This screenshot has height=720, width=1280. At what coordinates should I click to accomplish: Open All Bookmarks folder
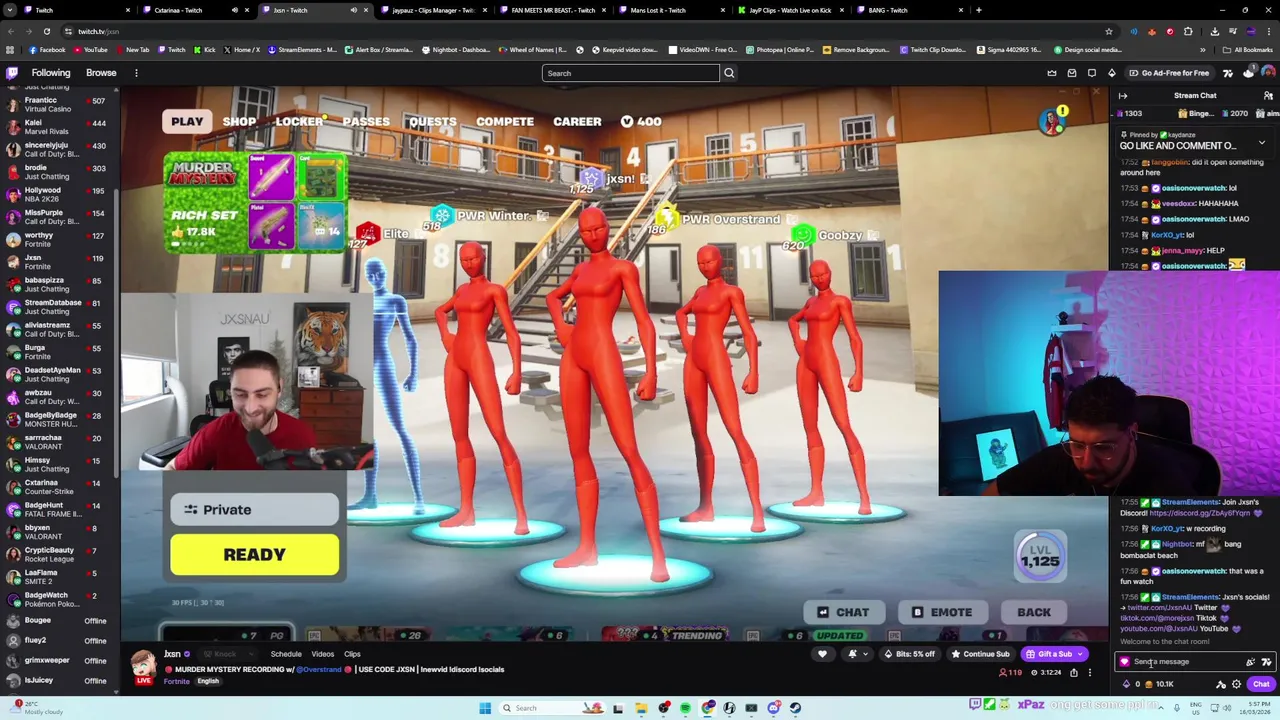tap(1248, 49)
